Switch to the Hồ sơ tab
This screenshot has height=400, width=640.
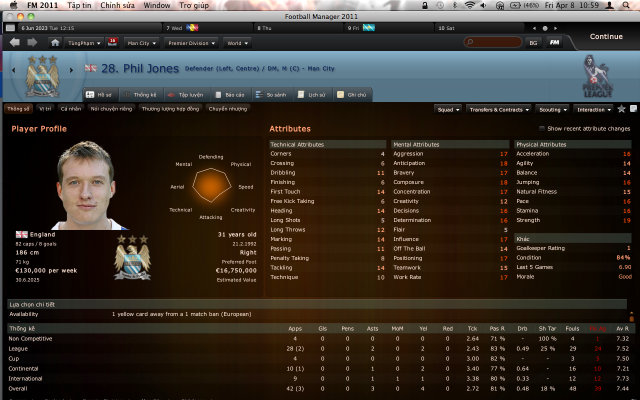(x=100, y=95)
